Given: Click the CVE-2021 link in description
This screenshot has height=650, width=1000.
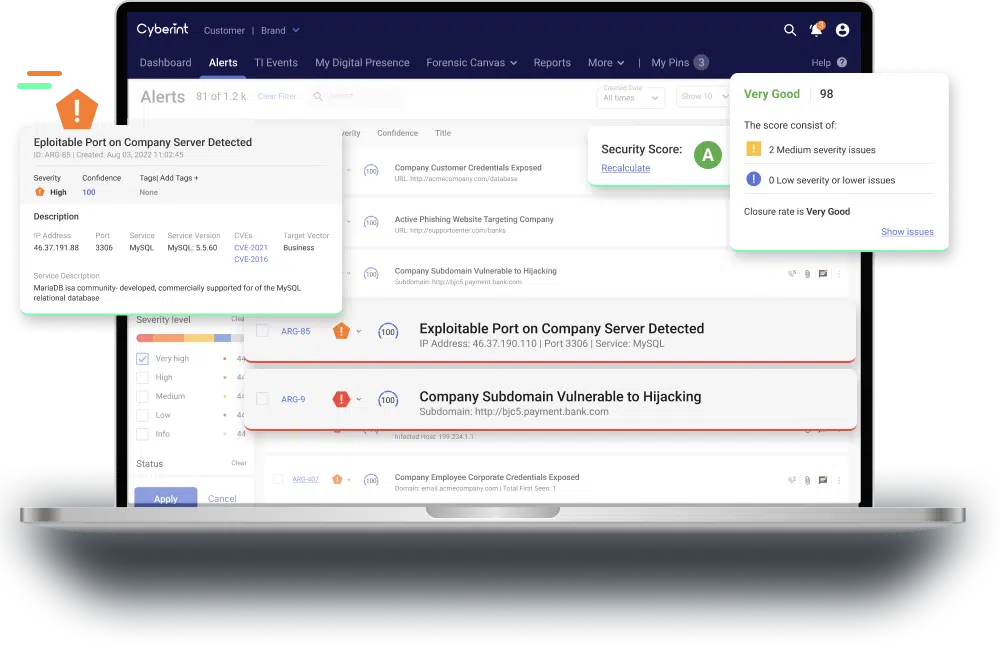Looking at the screenshot, I should [x=251, y=248].
